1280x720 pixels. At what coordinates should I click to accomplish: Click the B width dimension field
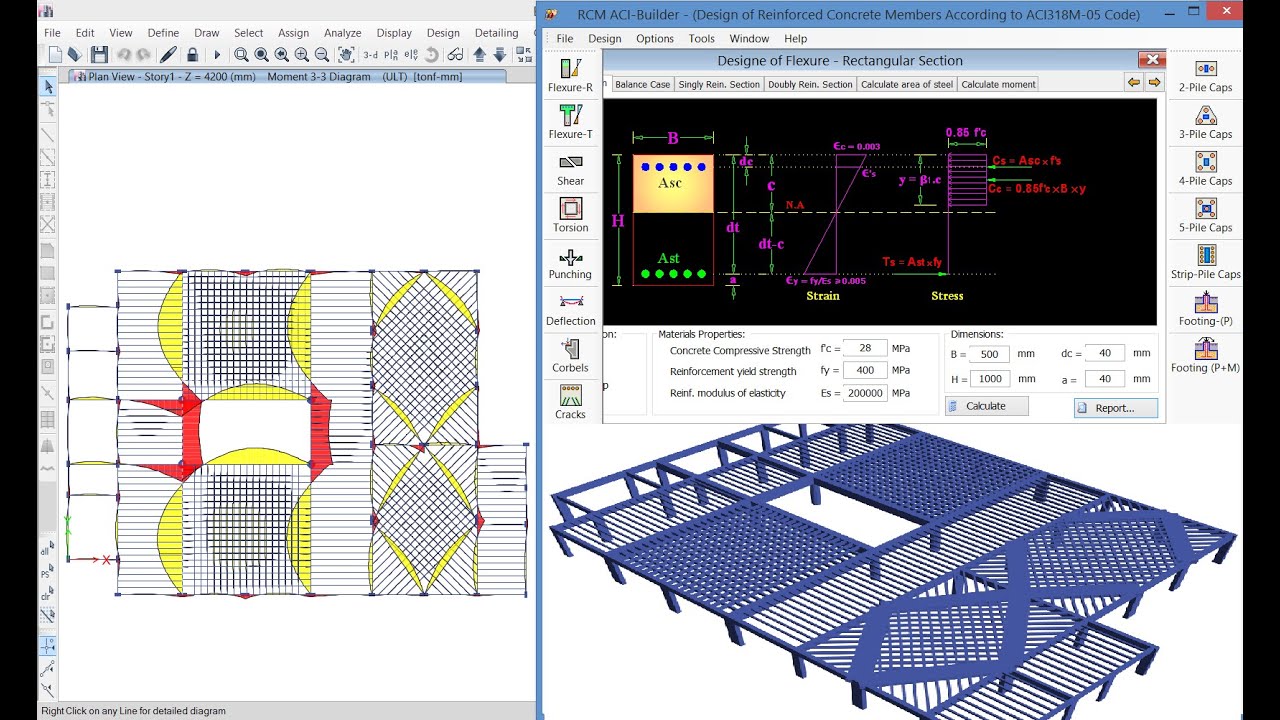pyautogui.click(x=989, y=354)
